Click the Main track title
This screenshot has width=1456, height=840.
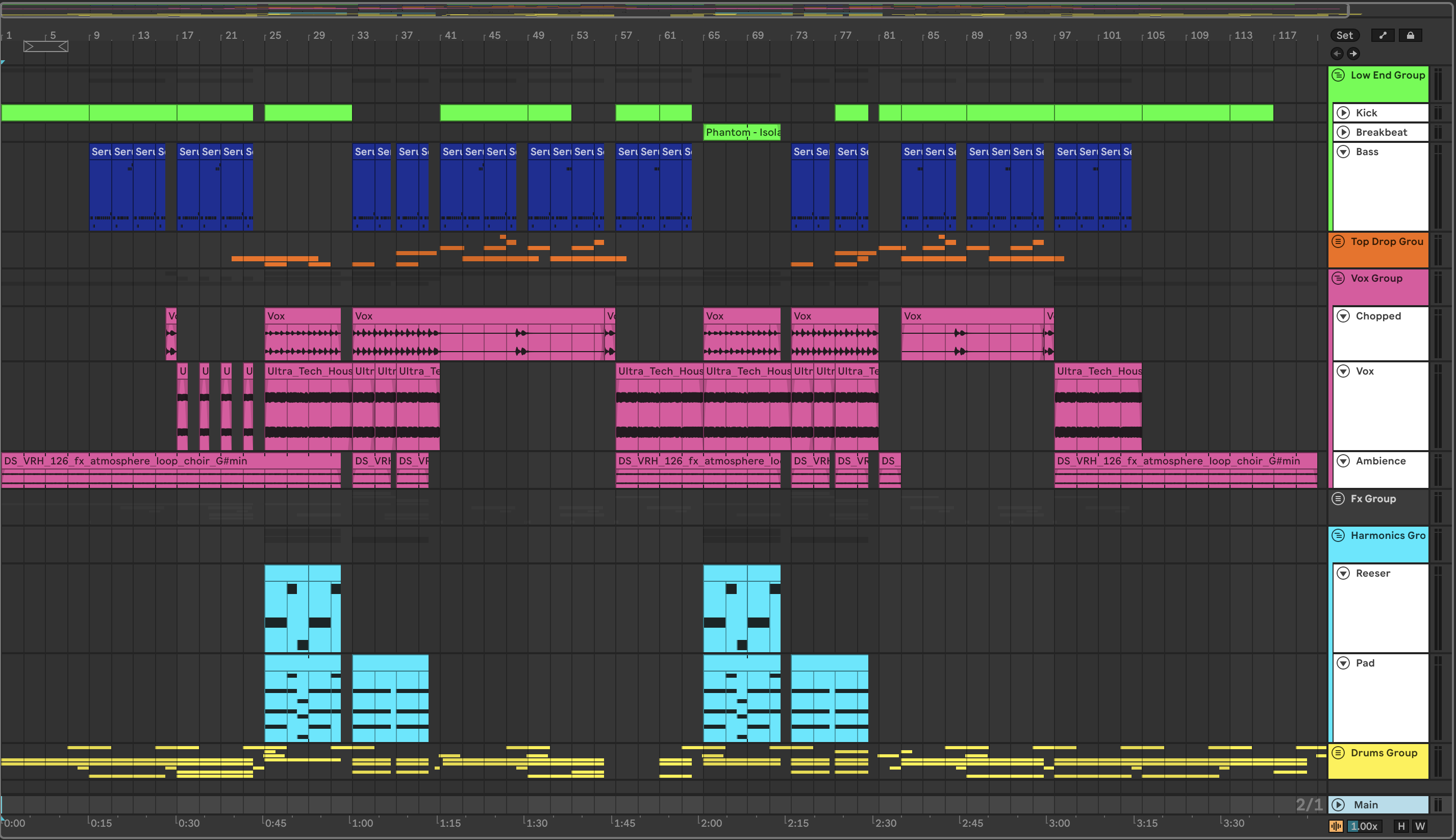(x=1366, y=804)
